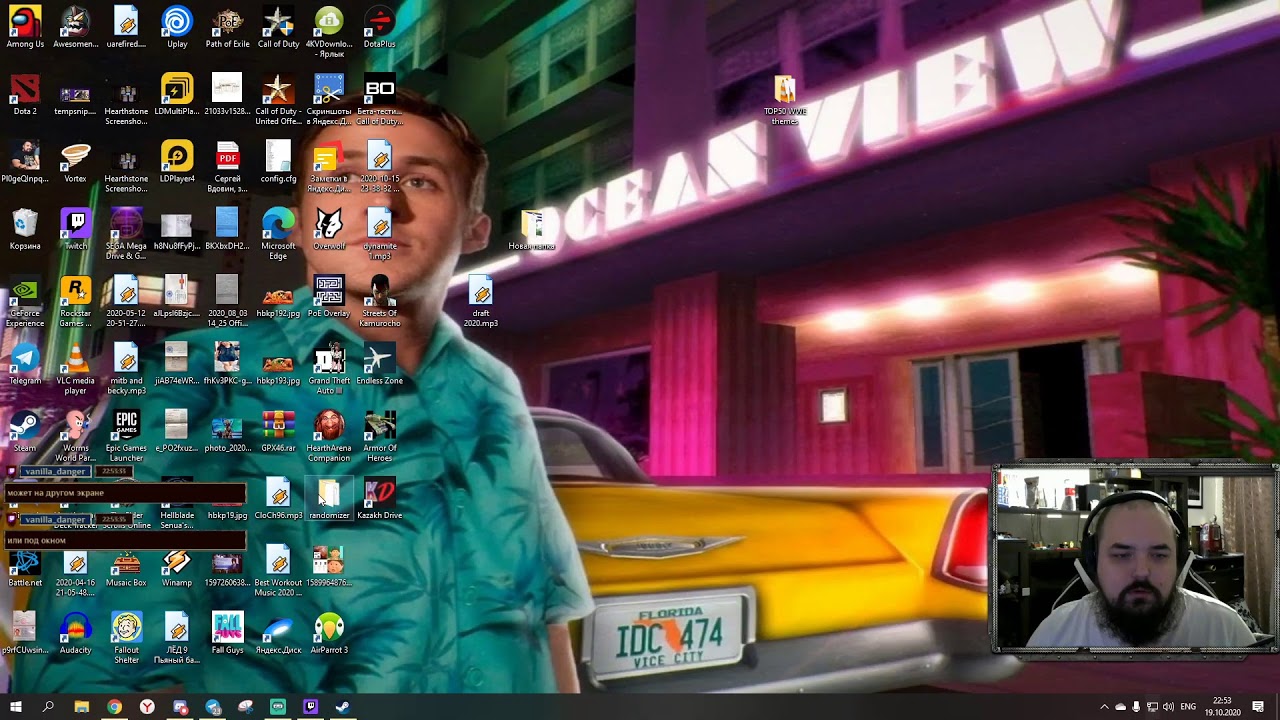Launch VLC media player icon
1280x720 pixels.
tap(75, 369)
